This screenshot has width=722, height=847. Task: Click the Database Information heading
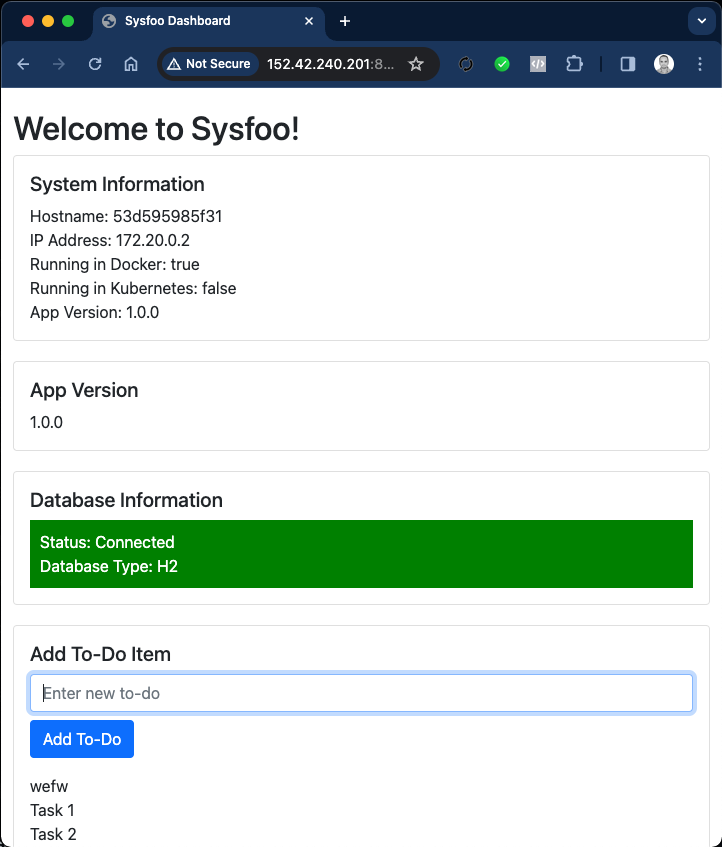tap(126, 500)
